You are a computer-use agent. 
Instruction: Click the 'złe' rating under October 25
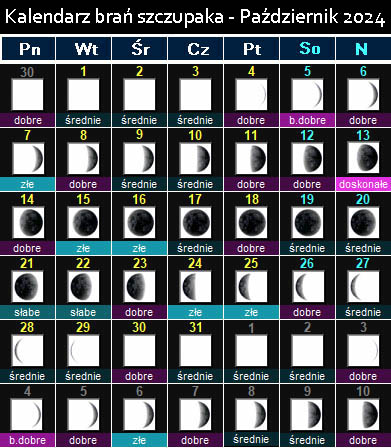pos(251,312)
